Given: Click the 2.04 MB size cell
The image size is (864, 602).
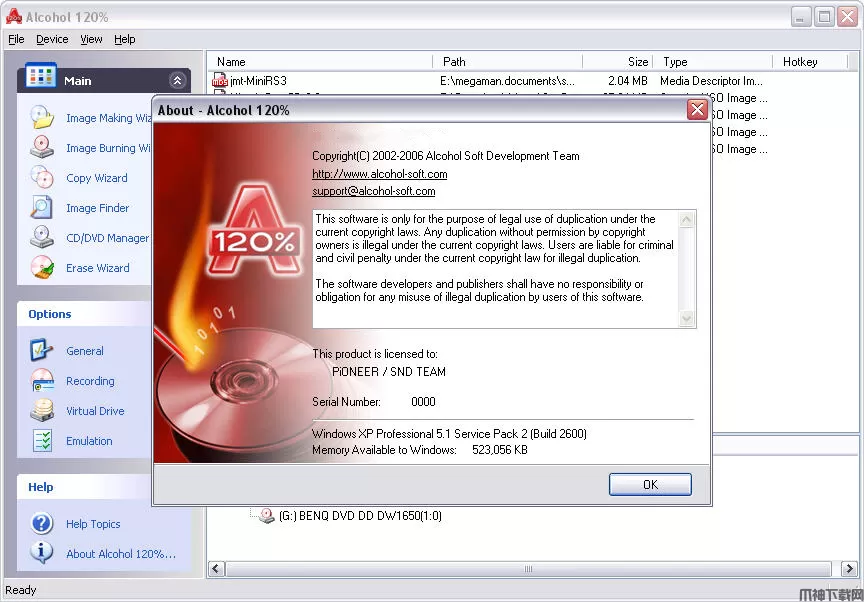Looking at the screenshot, I should click(628, 81).
